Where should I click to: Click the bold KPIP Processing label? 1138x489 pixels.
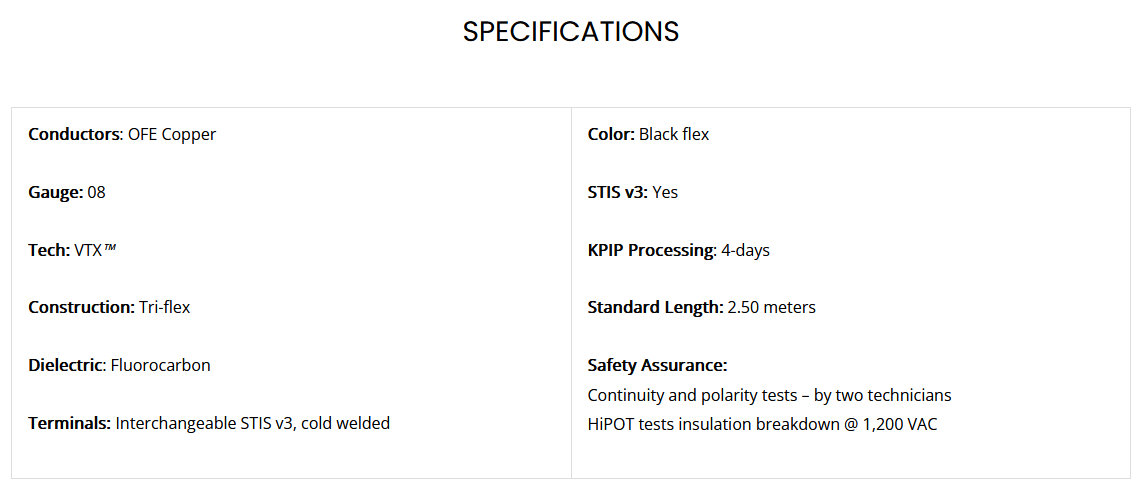(652, 250)
